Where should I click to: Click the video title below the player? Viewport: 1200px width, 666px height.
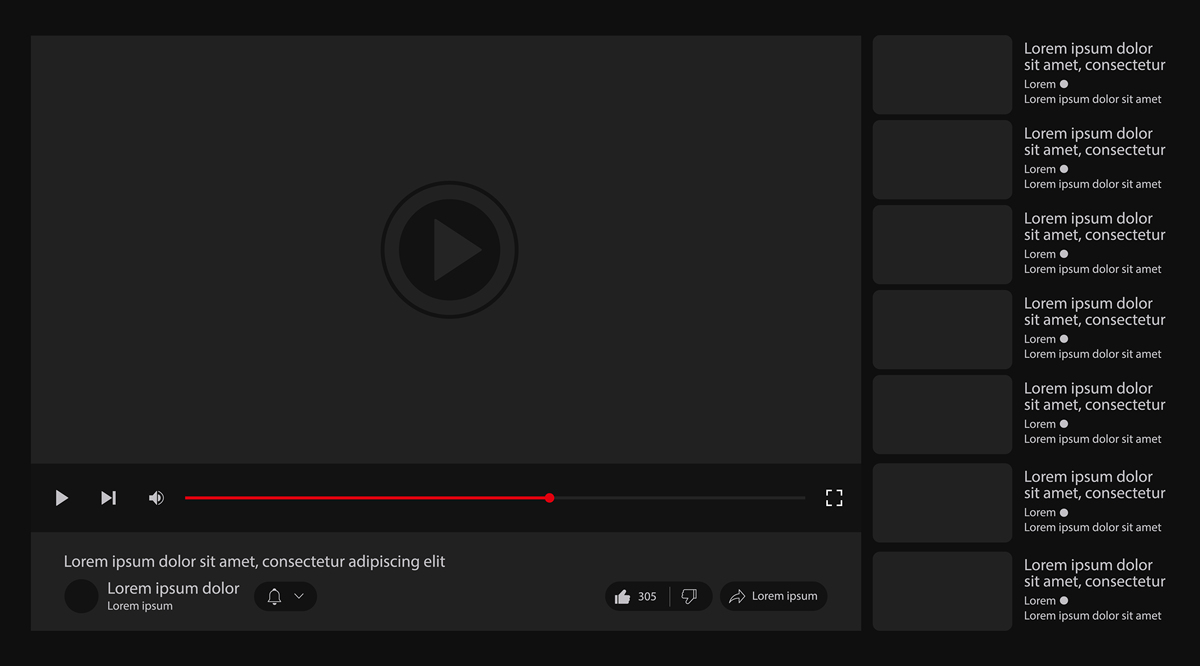coord(254,561)
